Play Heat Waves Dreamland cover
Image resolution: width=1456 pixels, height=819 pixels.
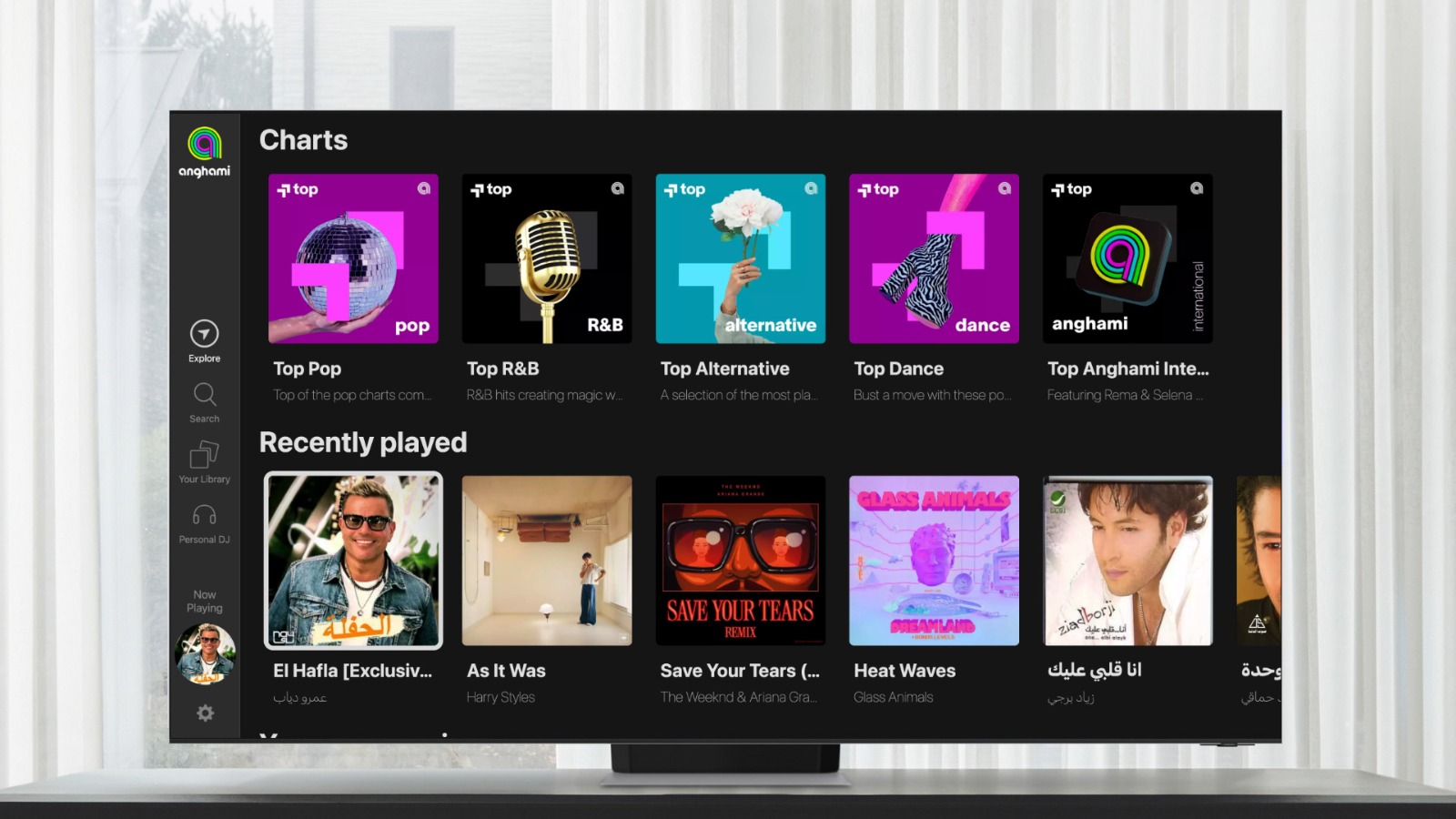(x=934, y=561)
